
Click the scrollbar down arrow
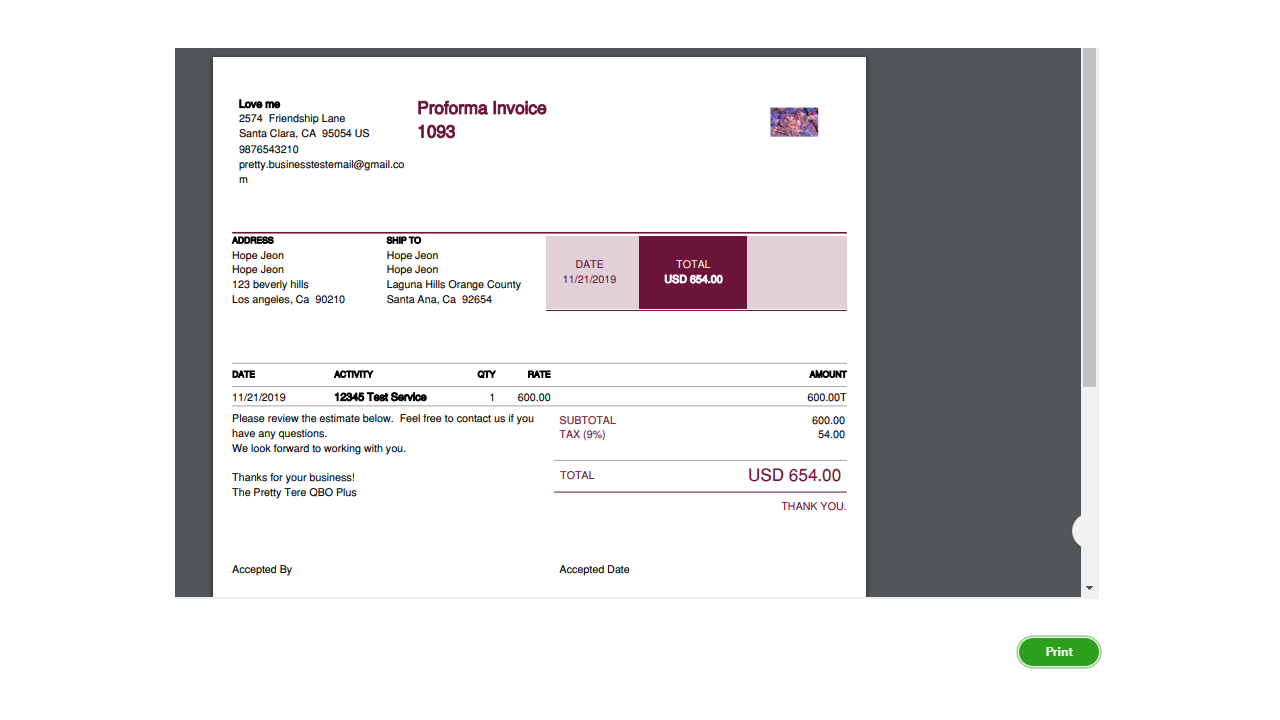tap(1090, 588)
